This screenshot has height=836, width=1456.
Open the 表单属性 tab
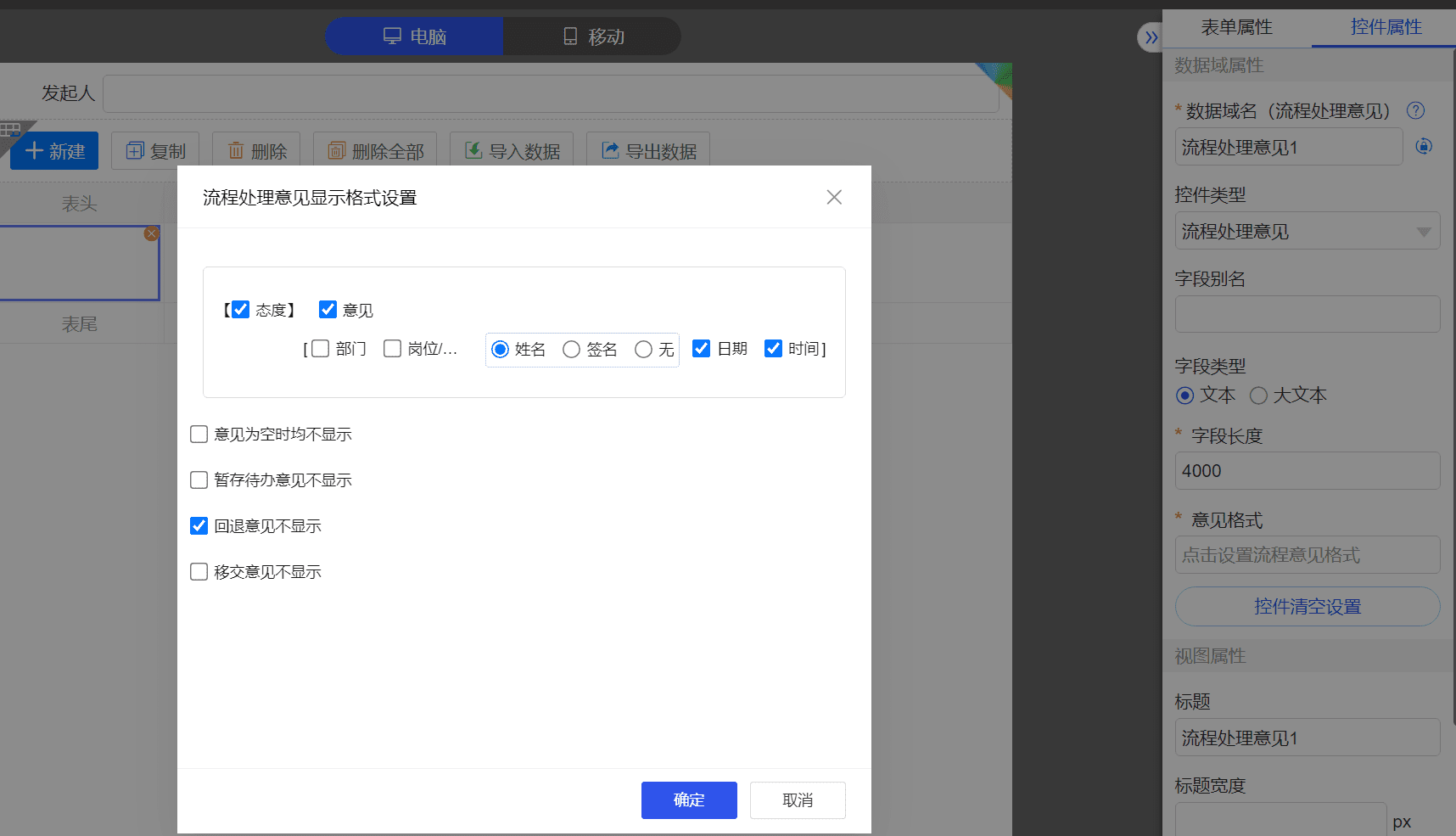coord(1236,27)
